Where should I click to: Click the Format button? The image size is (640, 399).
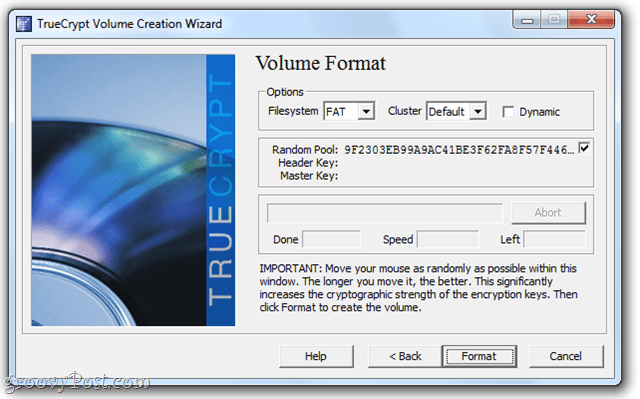point(479,356)
